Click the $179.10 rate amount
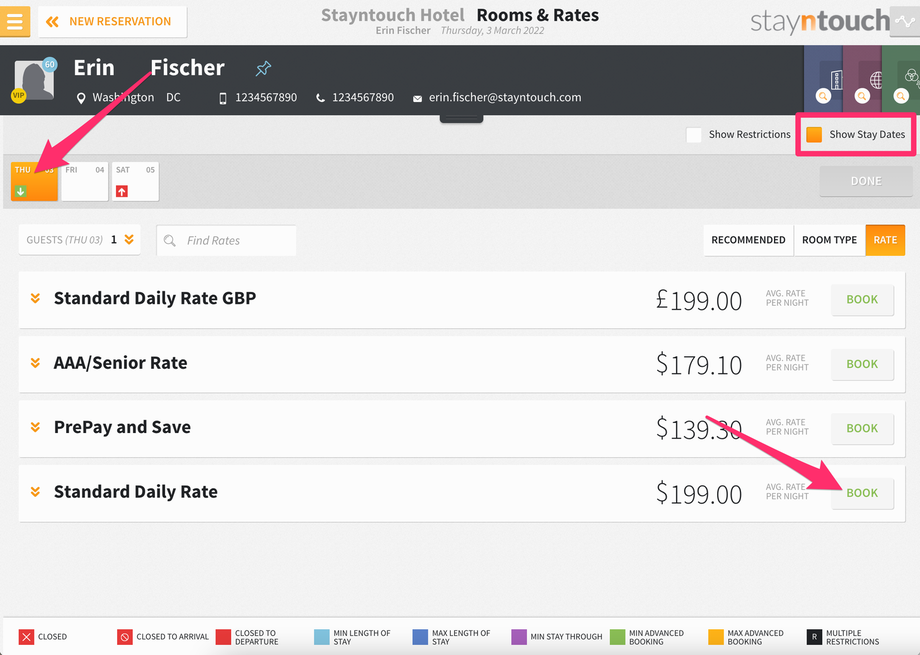The height and width of the screenshot is (655, 920). [x=699, y=364]
